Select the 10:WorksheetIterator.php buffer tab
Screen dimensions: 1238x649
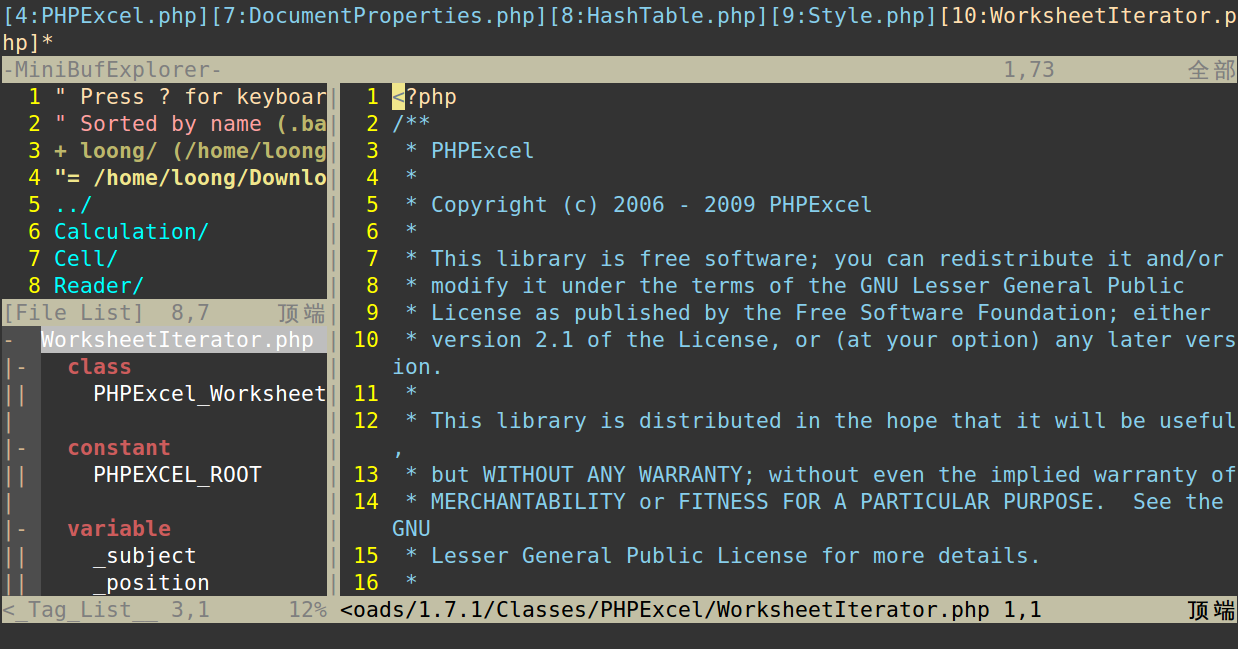point(1089,16)
